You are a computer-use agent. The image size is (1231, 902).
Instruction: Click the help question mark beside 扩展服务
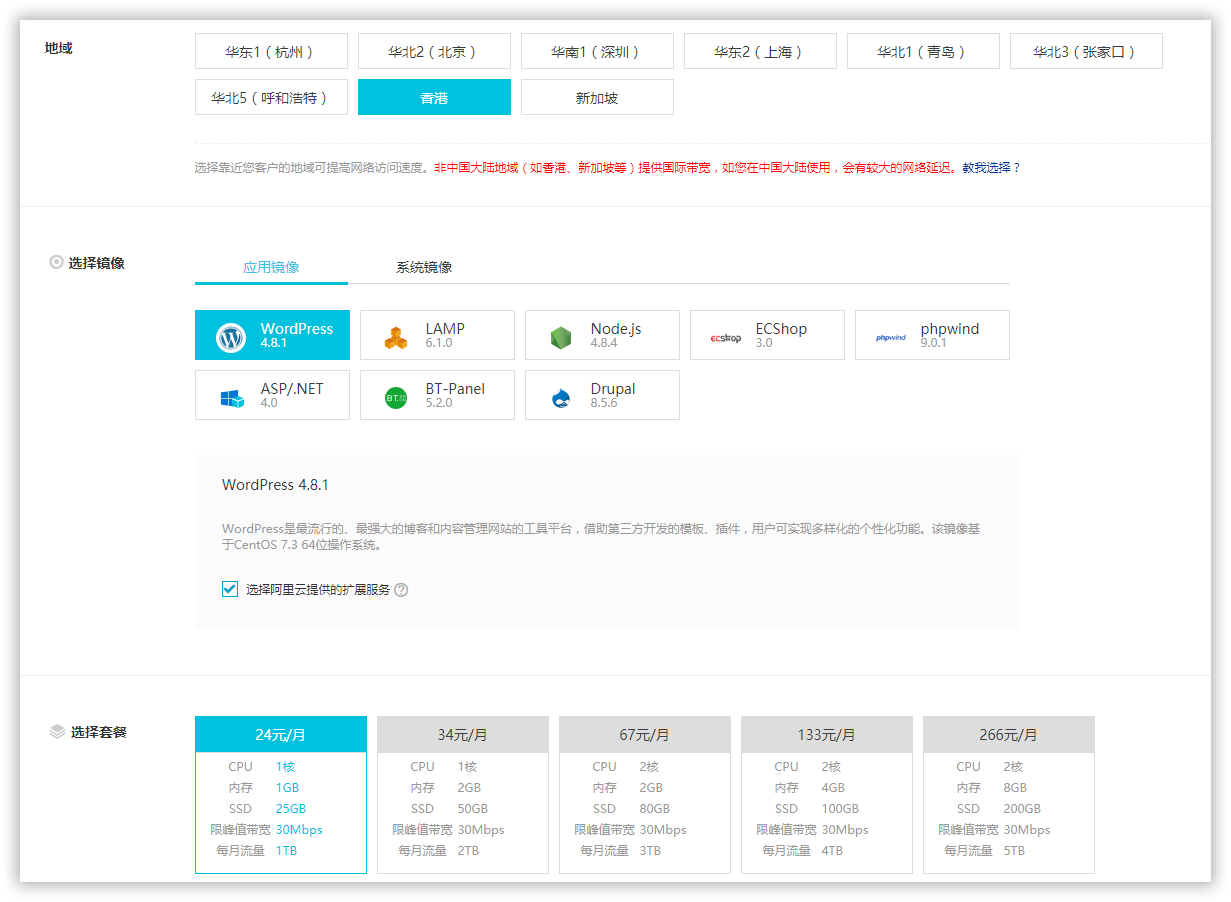click(401, 590)
